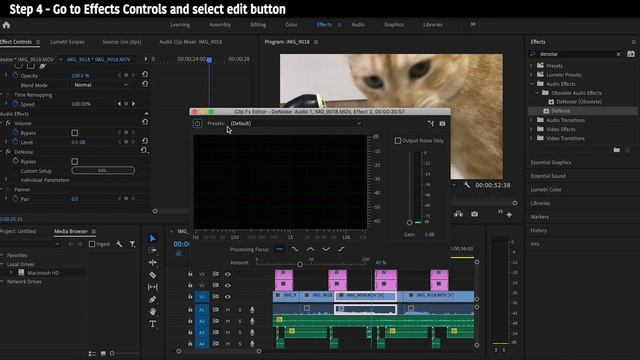Adjust the Amount slider knob
This screenshot has height=360, width=640.
pos(300,264)
